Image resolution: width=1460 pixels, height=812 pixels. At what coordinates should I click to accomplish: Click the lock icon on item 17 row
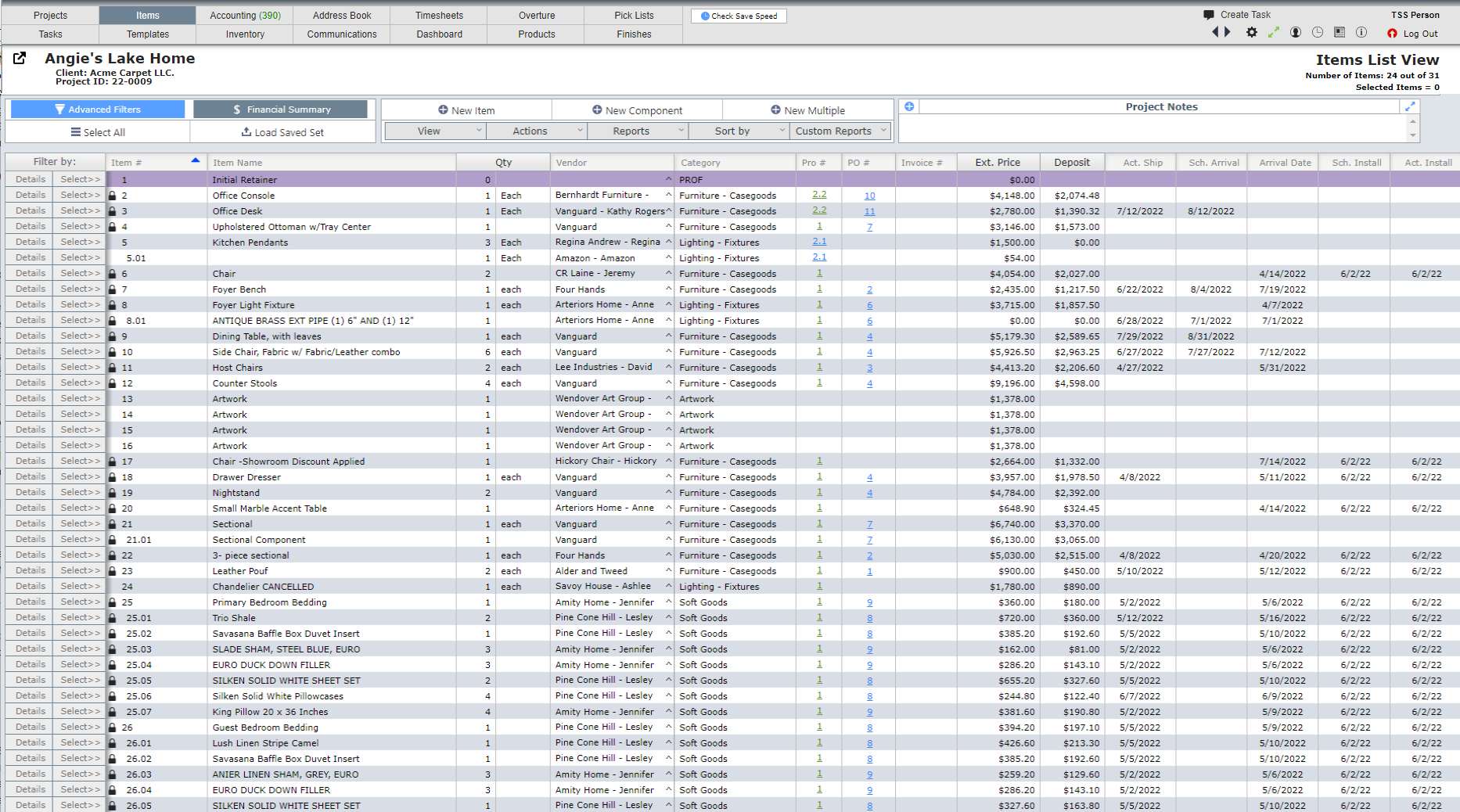(x=112, y=462)
